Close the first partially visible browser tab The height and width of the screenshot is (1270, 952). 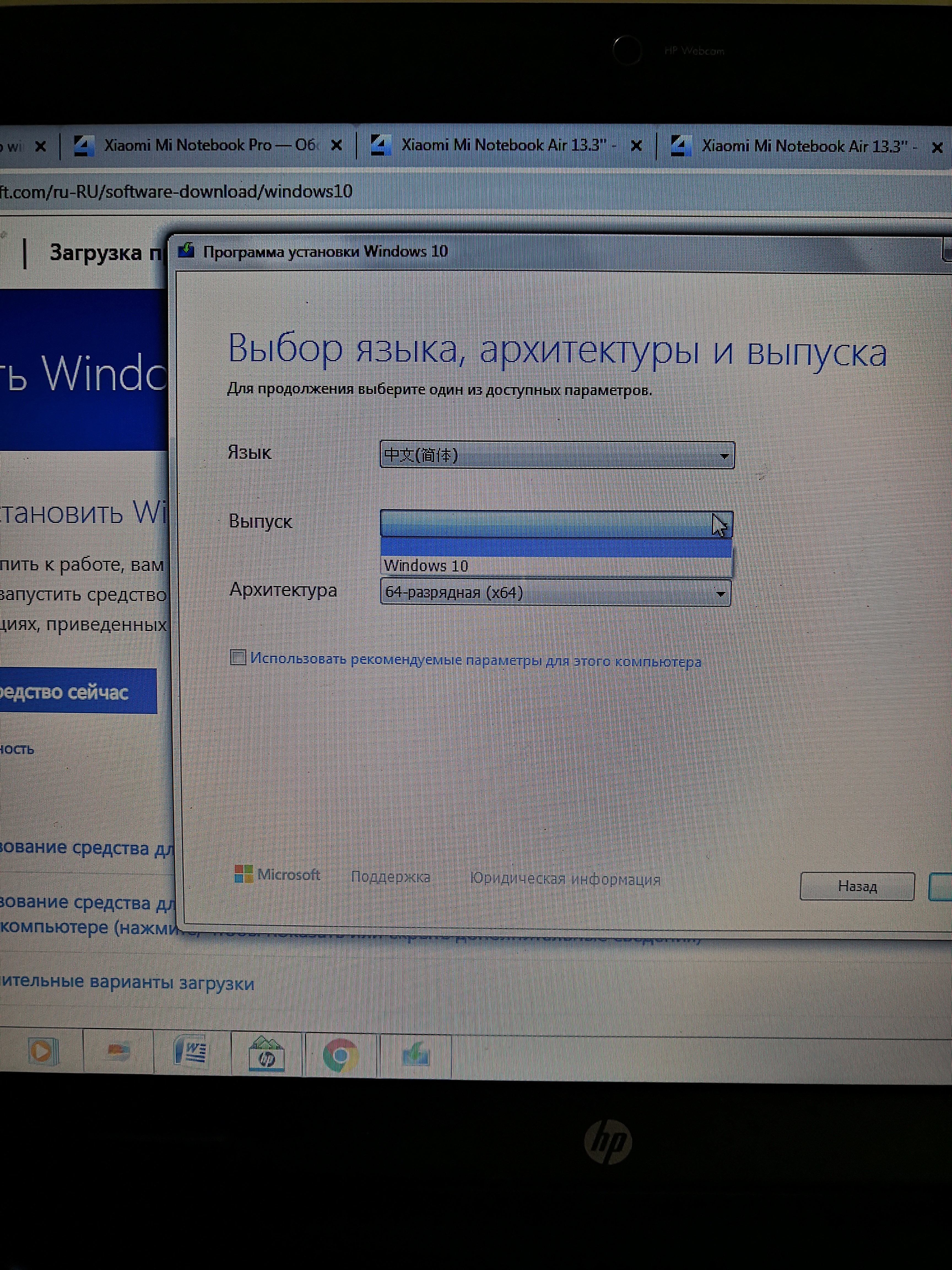pos(40,146)
